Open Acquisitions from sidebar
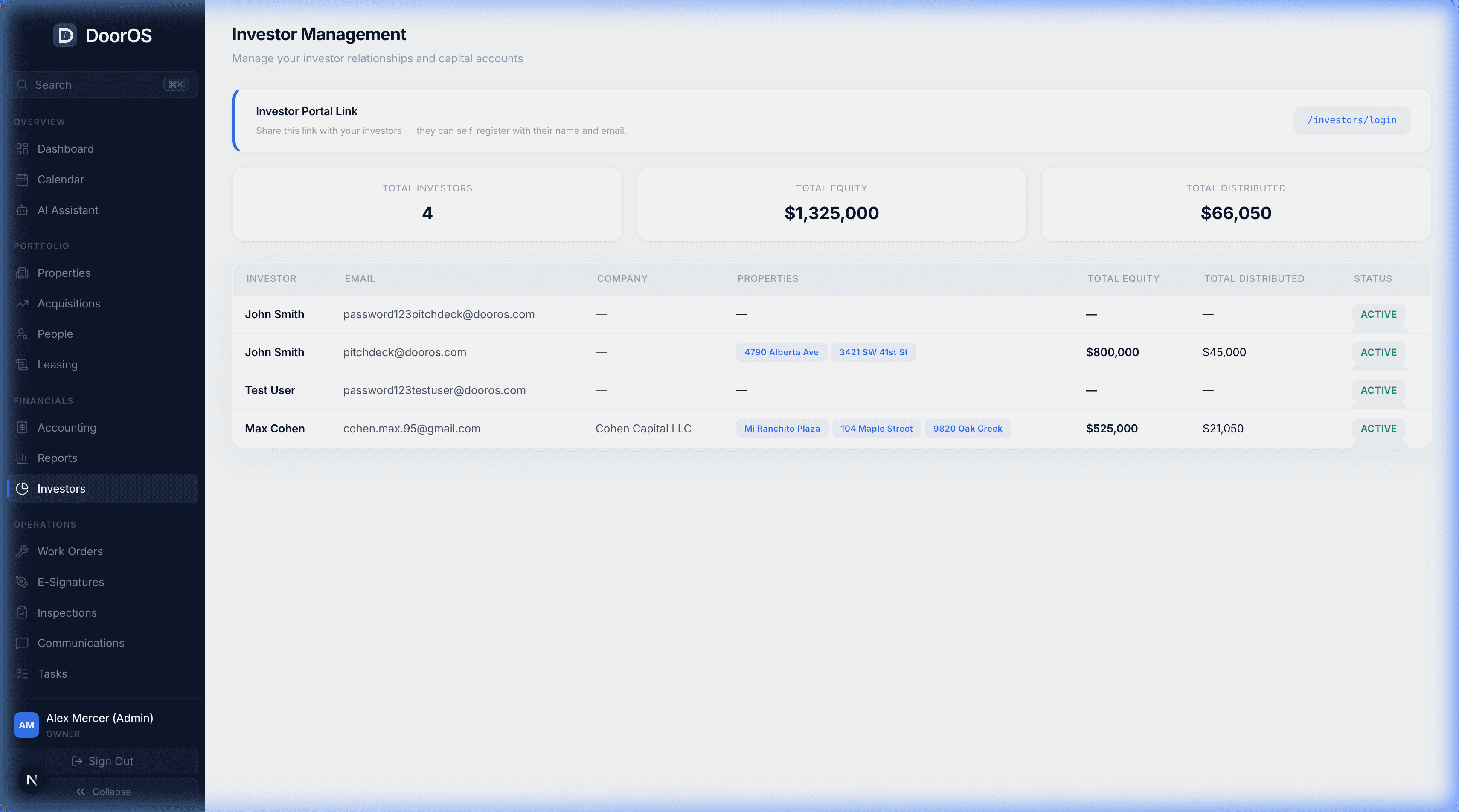1459x812 pixels. click(x=102, y=304)
